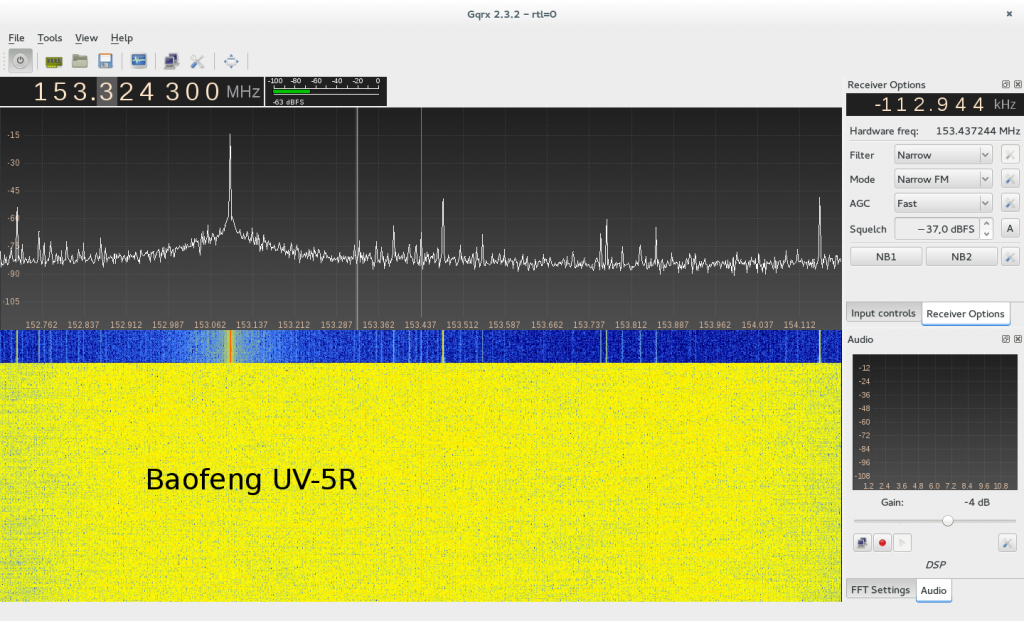Close the Audio panel

(x=1017, y=339)
